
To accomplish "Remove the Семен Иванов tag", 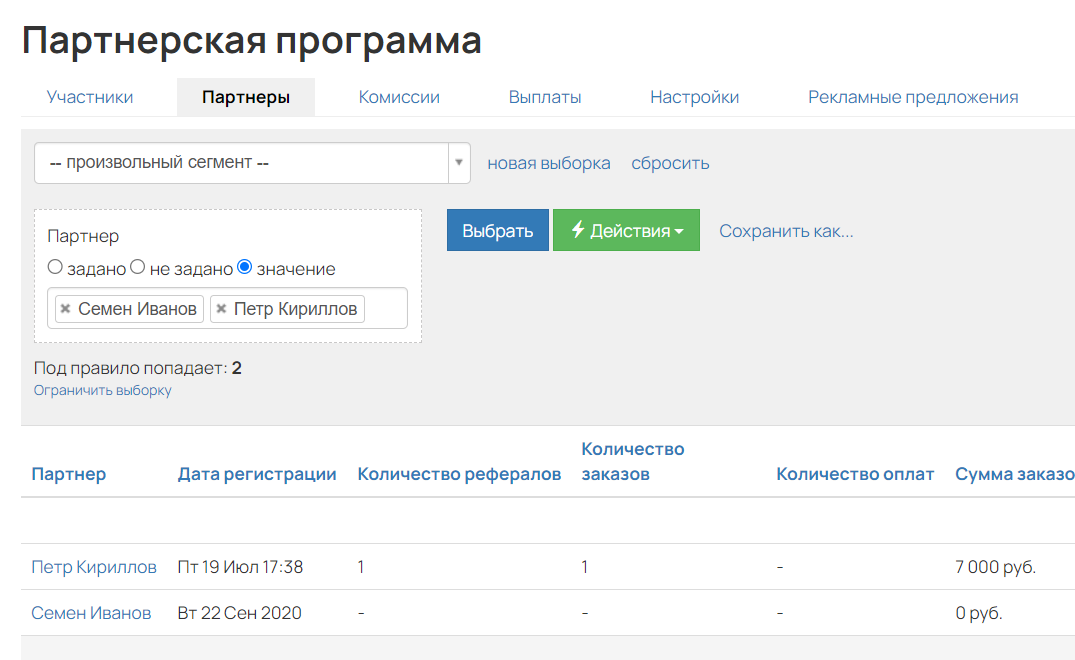I will tap(65, 309).
